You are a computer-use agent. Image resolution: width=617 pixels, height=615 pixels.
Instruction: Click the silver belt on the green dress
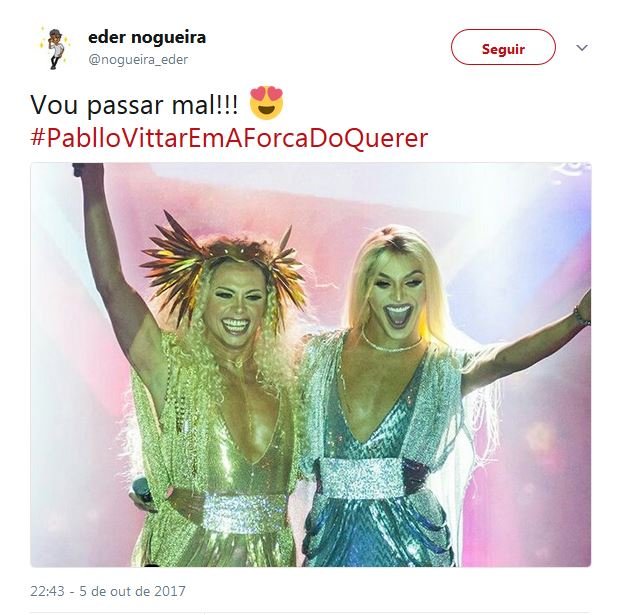(x=244, y=512)
